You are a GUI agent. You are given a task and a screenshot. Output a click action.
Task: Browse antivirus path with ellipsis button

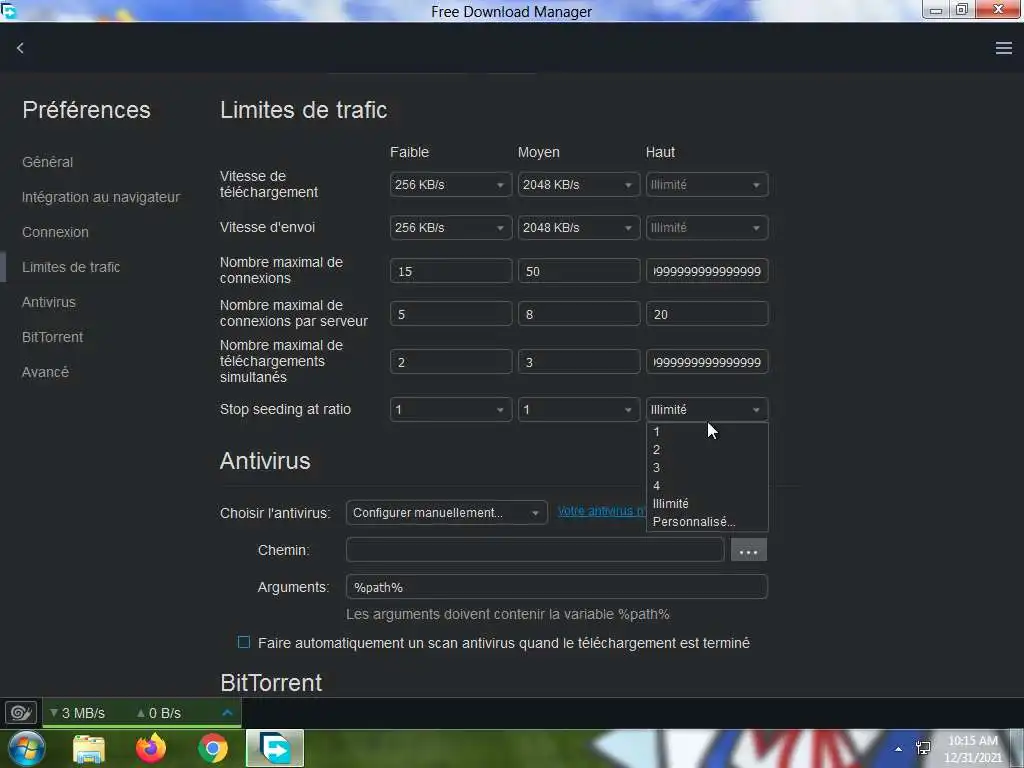(x=748, y=551)
